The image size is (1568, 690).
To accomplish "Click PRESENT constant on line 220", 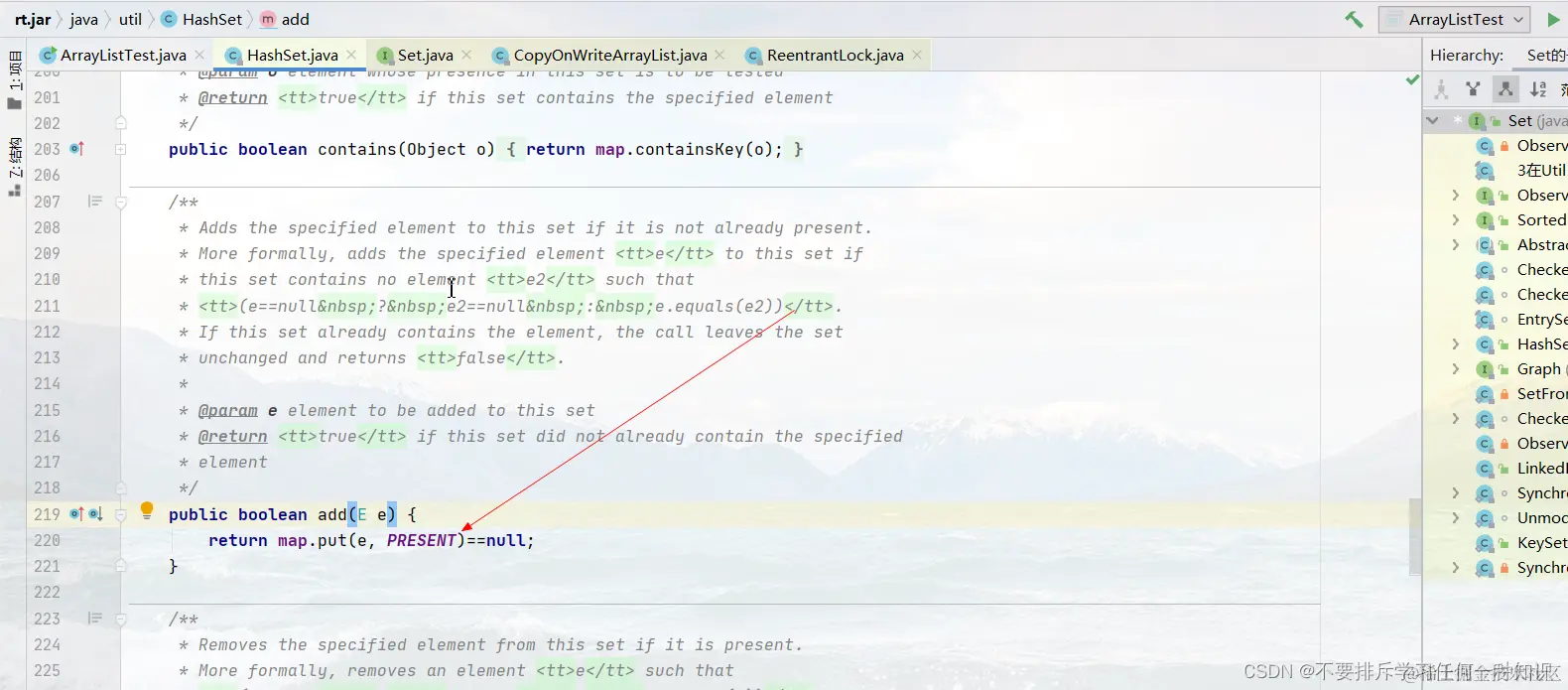I will [x=421, y=540].
